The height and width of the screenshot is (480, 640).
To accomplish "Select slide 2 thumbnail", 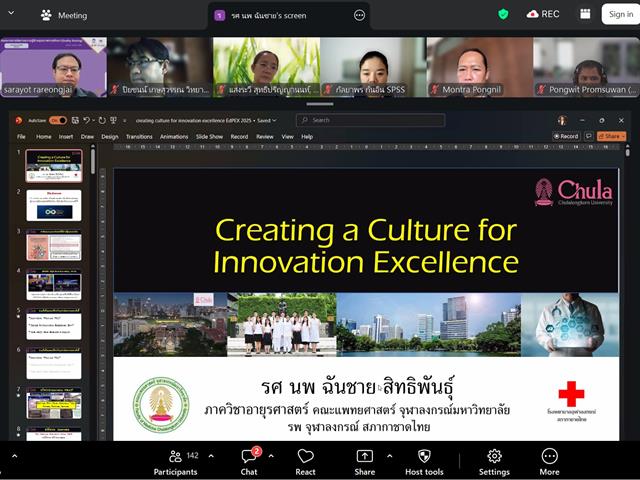I will tap(53, 205).
